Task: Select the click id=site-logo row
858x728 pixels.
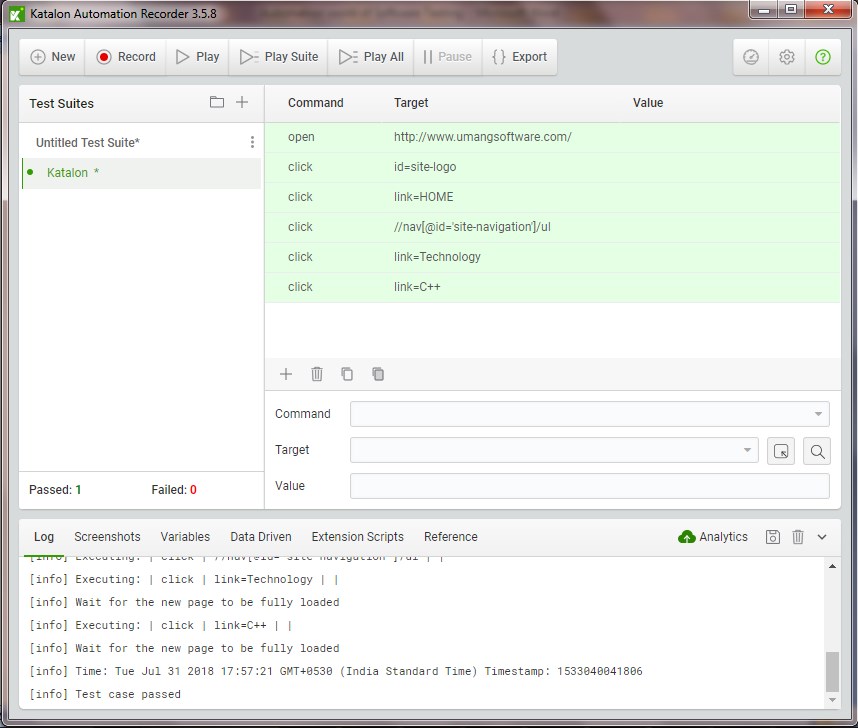Action: pyautogui.click(x=553, y=167)
